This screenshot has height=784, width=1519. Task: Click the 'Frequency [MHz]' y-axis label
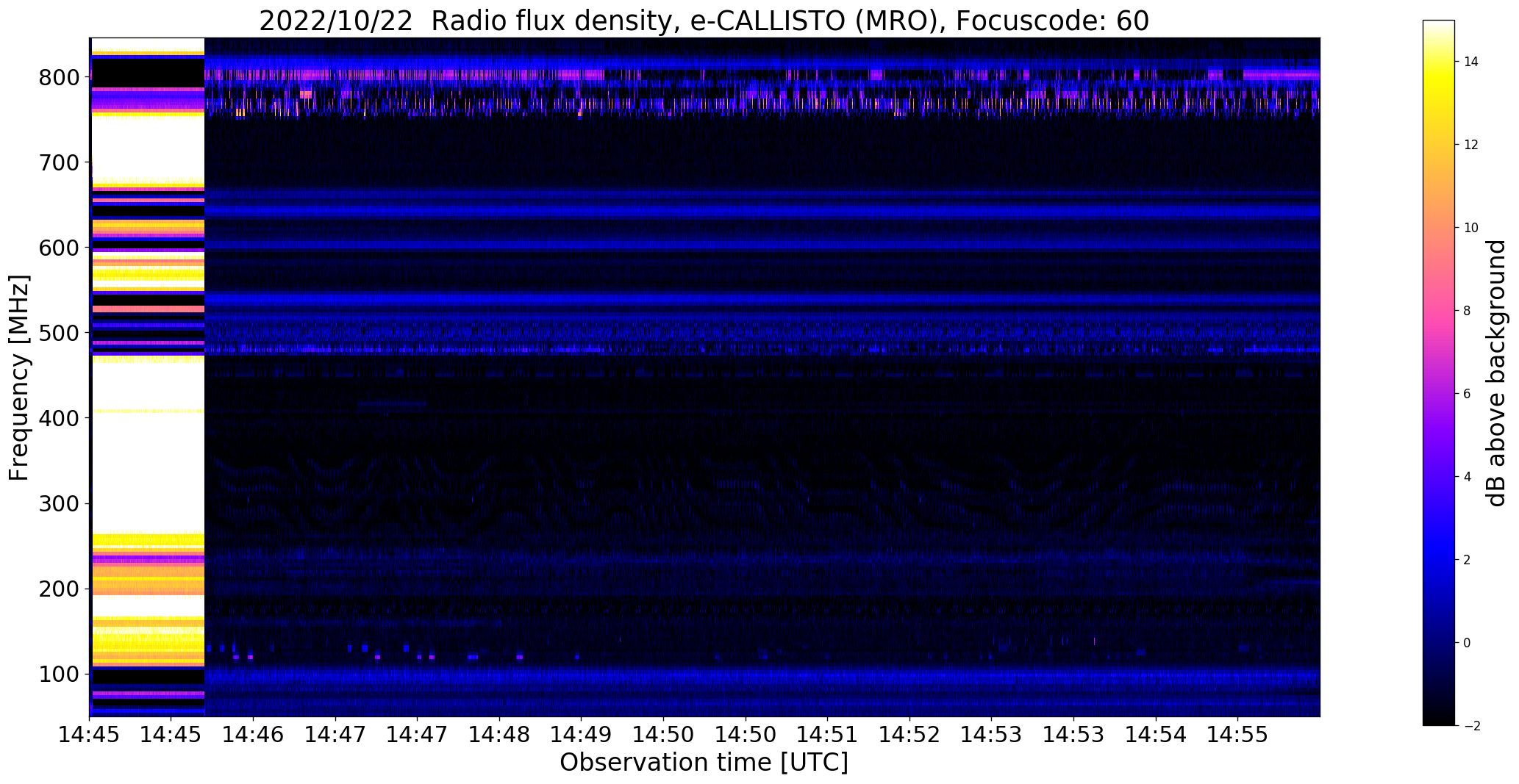pos(20,378)
